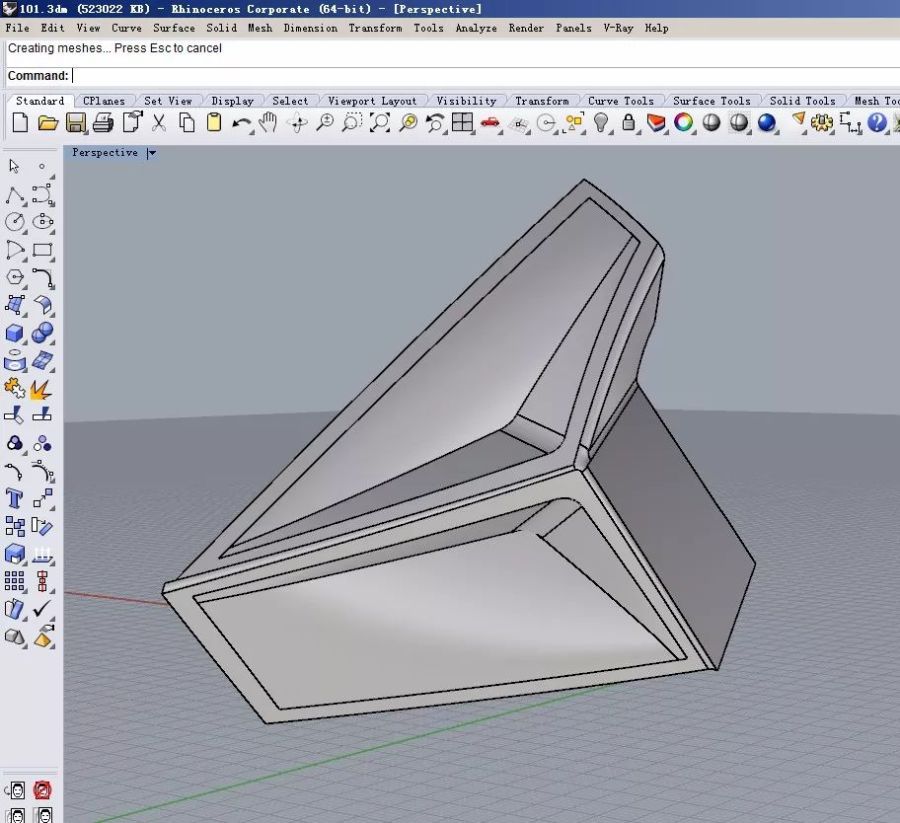Viewport: 900px width, 823px height.
Task: Click in the Command input field
Action: 400,76
